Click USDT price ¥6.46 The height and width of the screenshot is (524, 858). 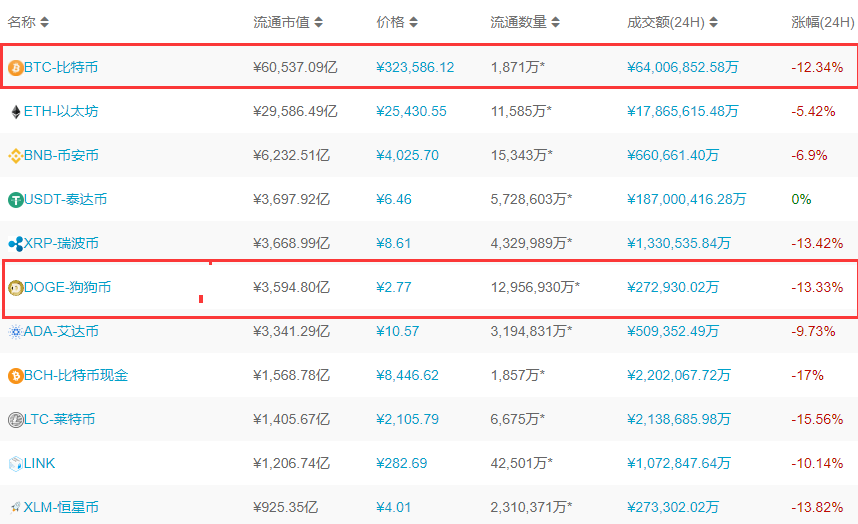pyautogui.click(x=393, y=199)
